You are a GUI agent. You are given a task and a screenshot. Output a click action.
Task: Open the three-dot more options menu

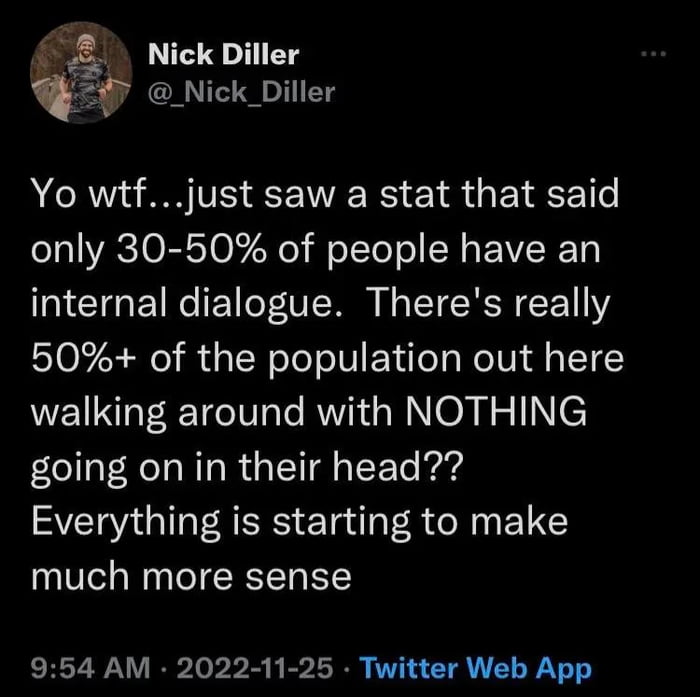653,54
